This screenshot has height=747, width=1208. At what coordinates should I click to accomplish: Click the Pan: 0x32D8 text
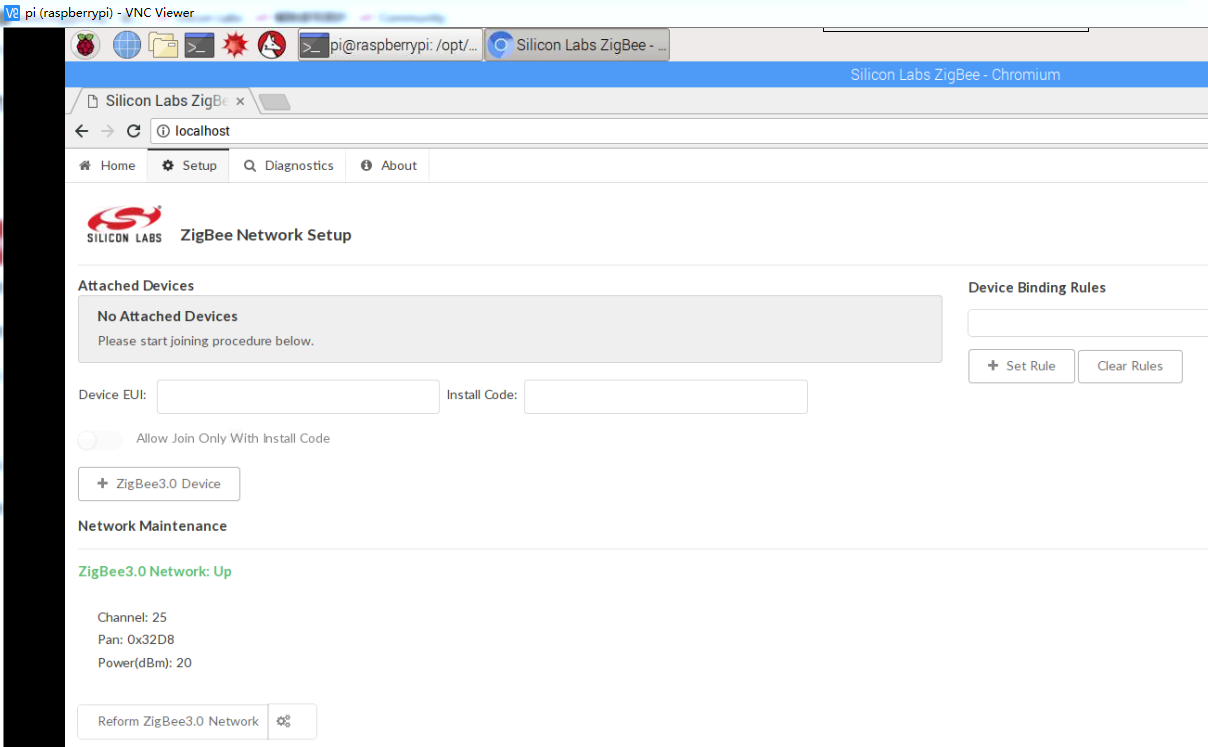(x=136, y=640)
